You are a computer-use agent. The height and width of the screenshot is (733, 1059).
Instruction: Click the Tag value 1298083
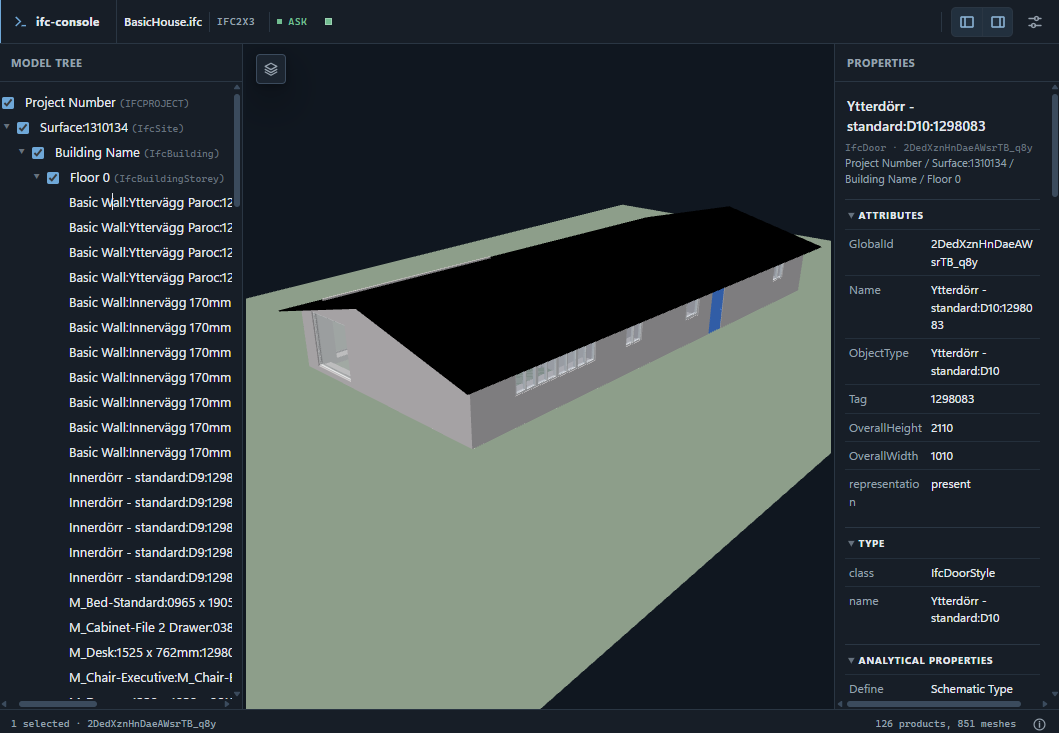click(952, 399)
